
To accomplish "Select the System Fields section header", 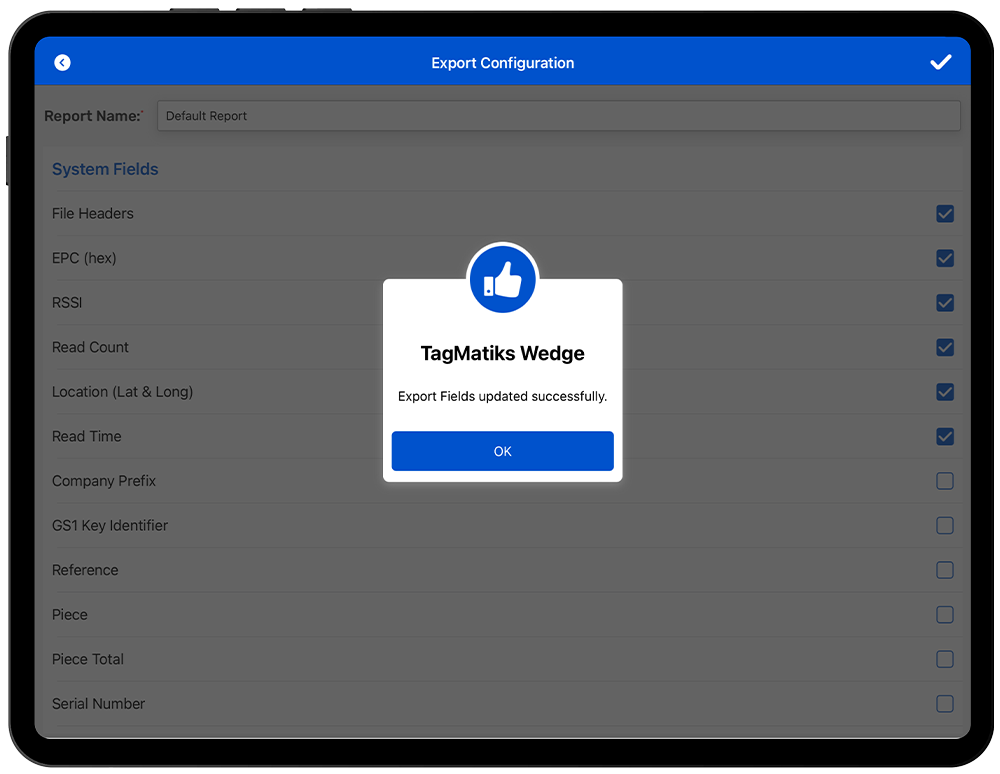I will point(105,170).
